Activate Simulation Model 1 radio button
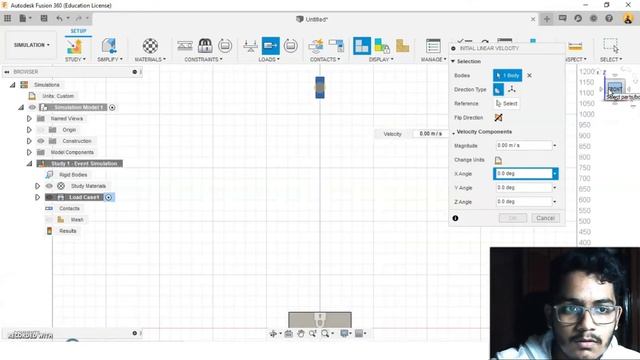 [x=112, y=107]
